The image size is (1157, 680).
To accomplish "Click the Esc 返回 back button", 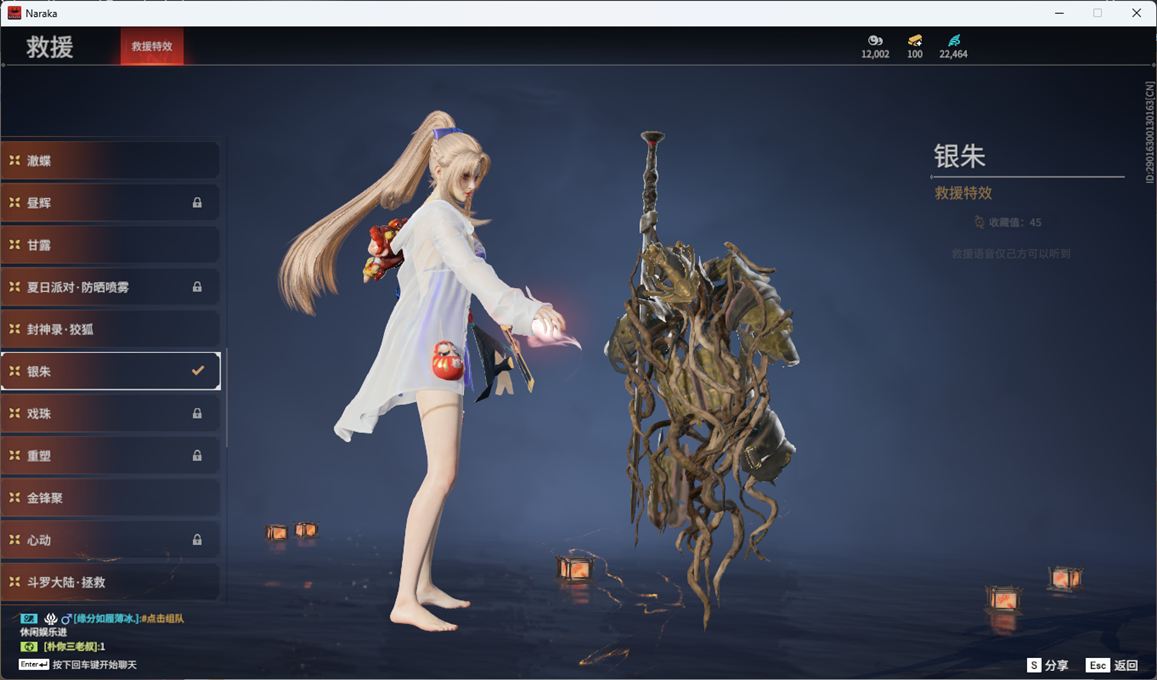I will pyautogui.click(x=1112, y=665).
